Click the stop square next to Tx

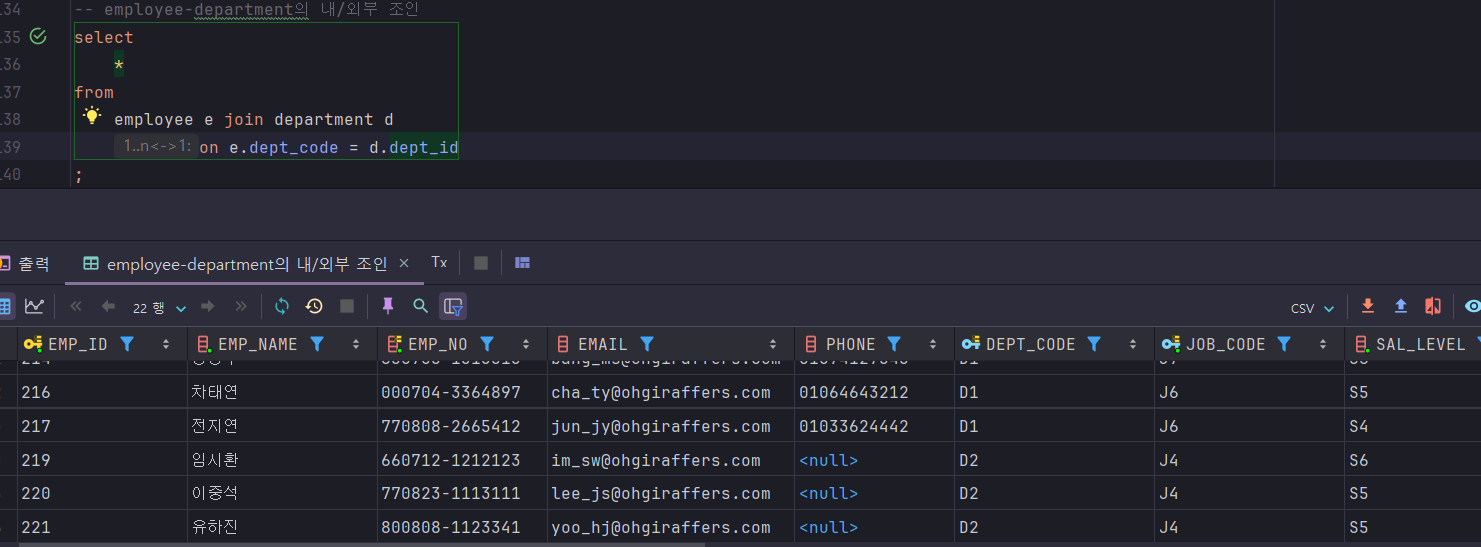click(x=481, y=263)
